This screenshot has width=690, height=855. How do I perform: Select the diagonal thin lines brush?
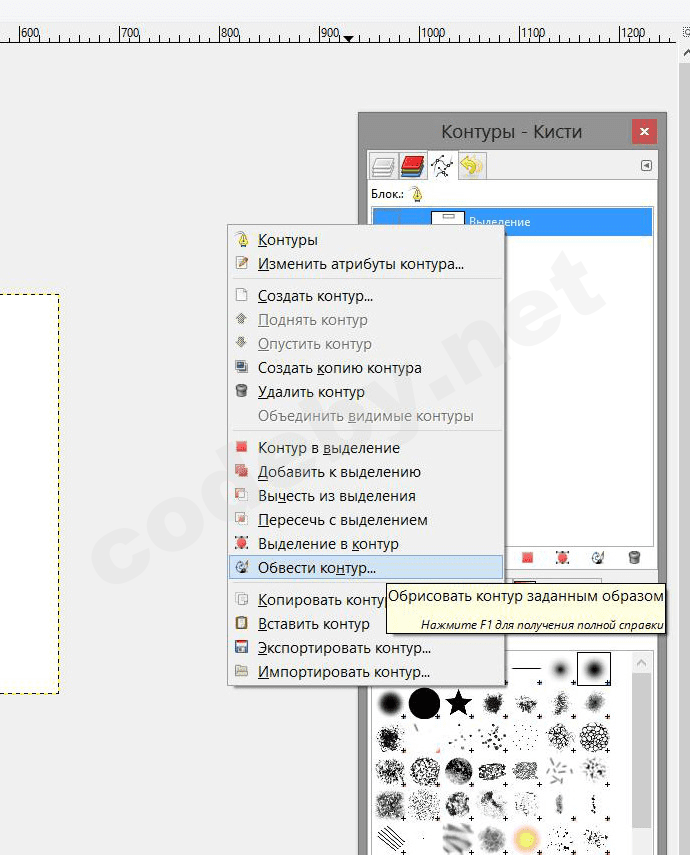[x=391, y=838]
